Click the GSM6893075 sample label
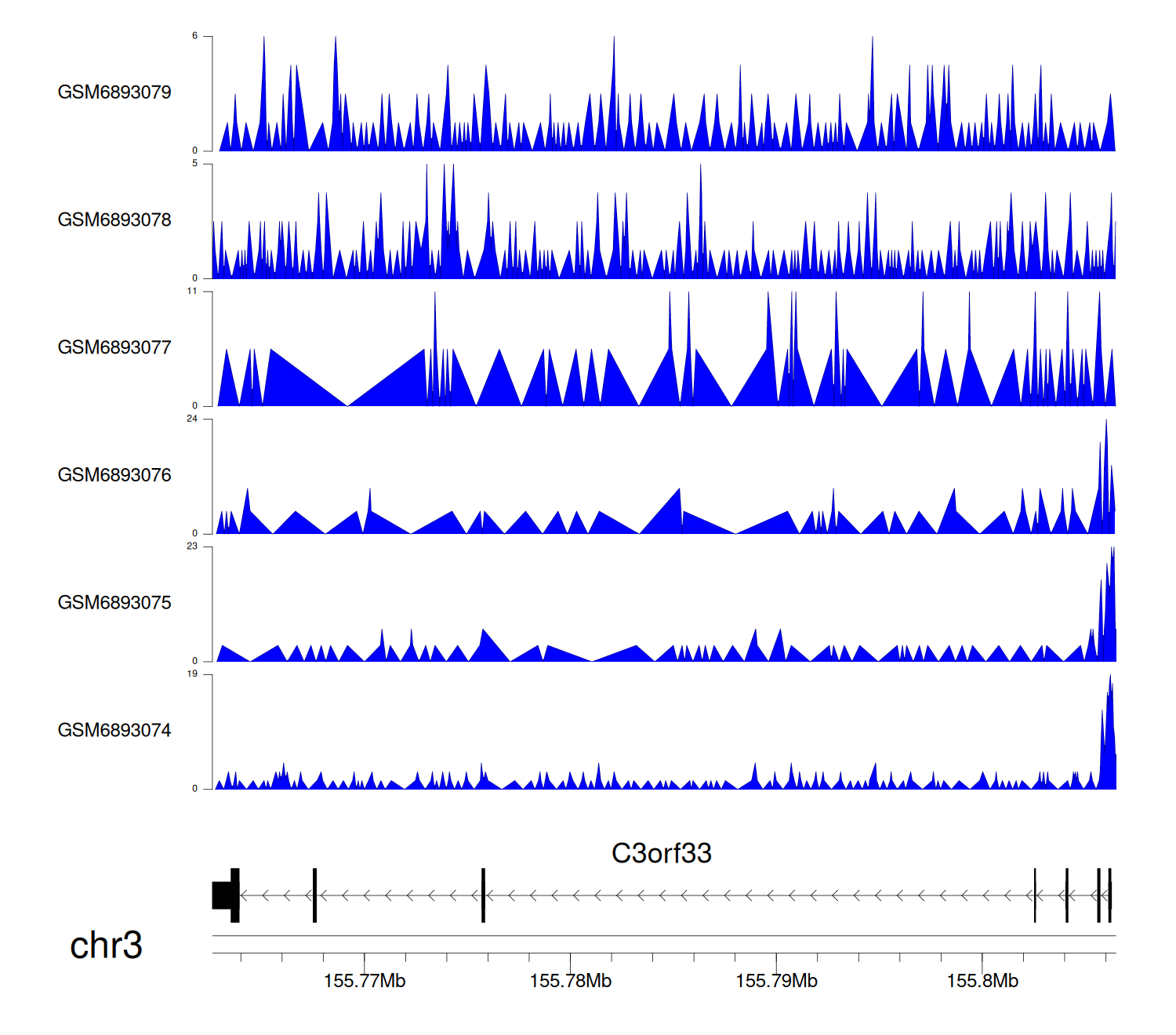The height and width of the screenshot is (1035, 1176). pos(114,603)
